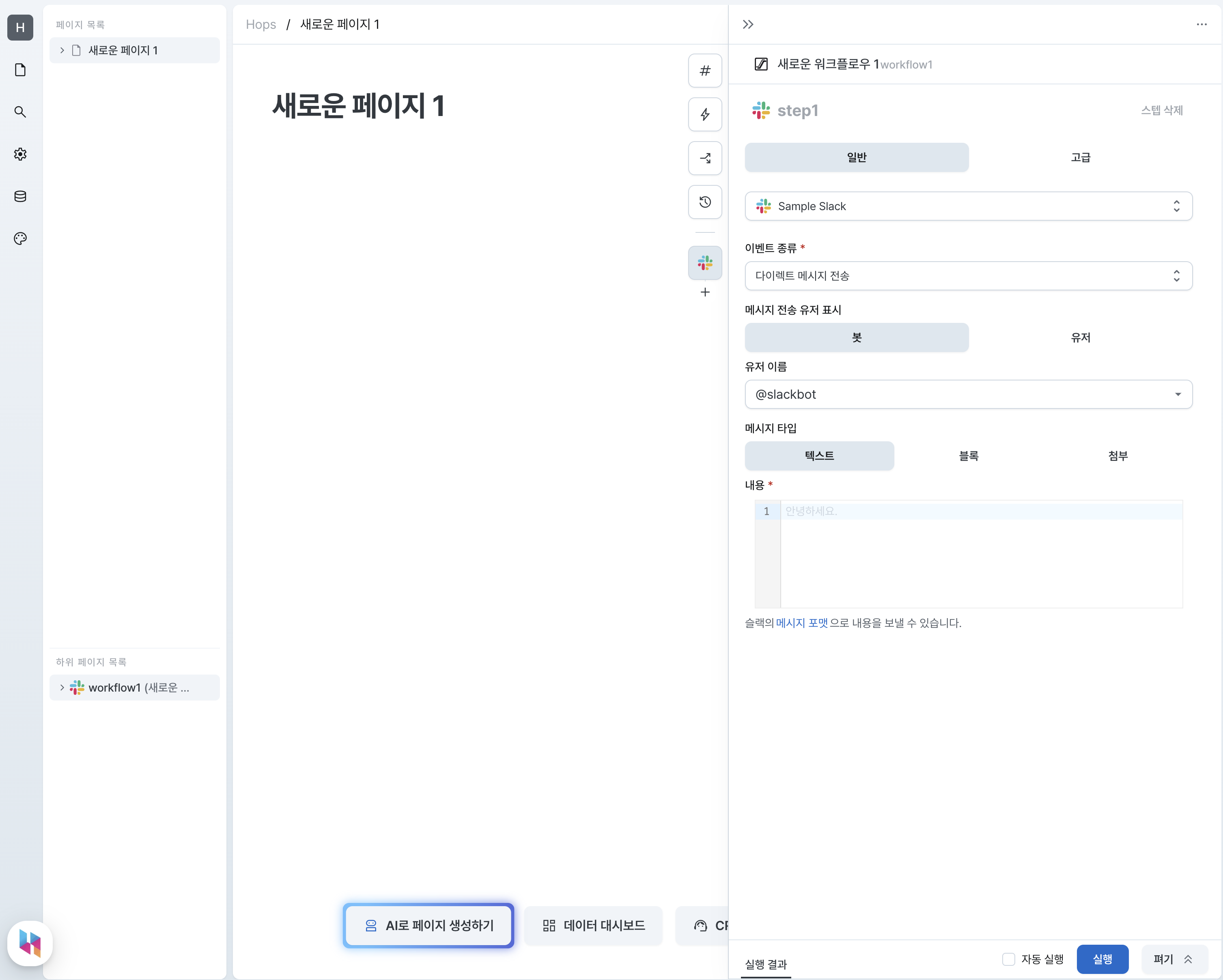This screenshot has width=1223, height=980.
Task: Click AI로 페이지 생성하기 button
Action: [428, 926]
